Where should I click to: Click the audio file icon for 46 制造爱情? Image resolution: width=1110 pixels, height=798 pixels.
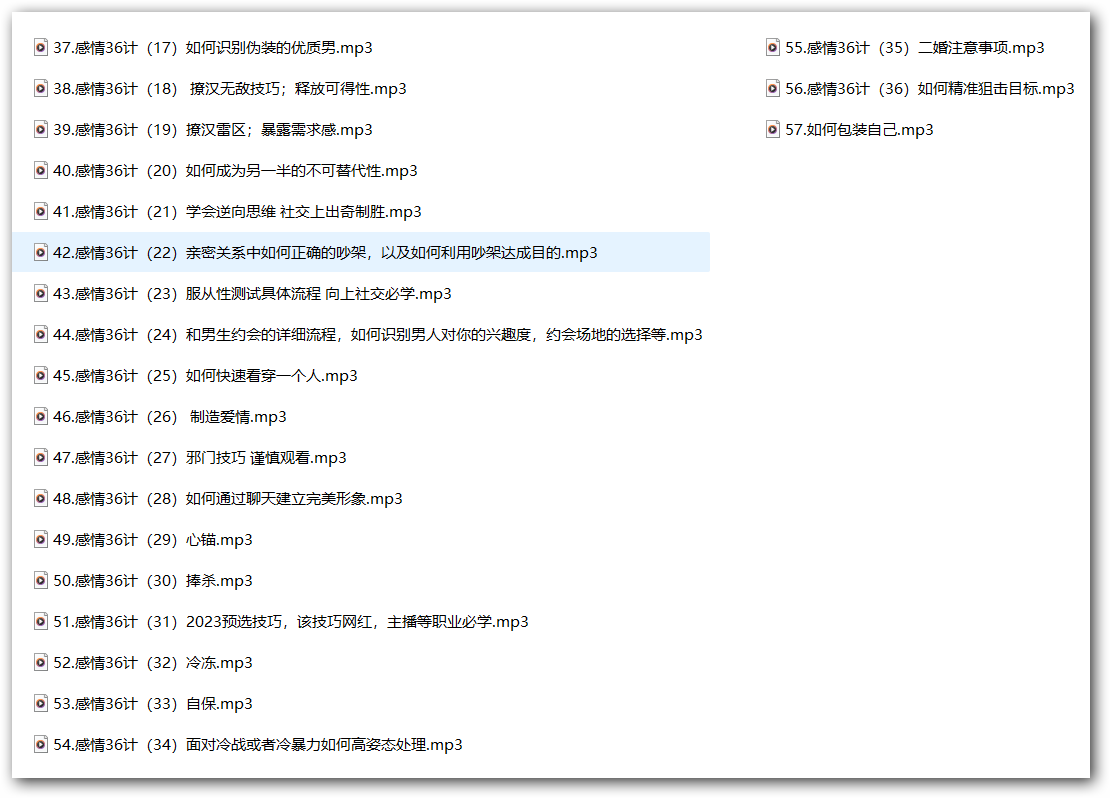tap(41, 416)
